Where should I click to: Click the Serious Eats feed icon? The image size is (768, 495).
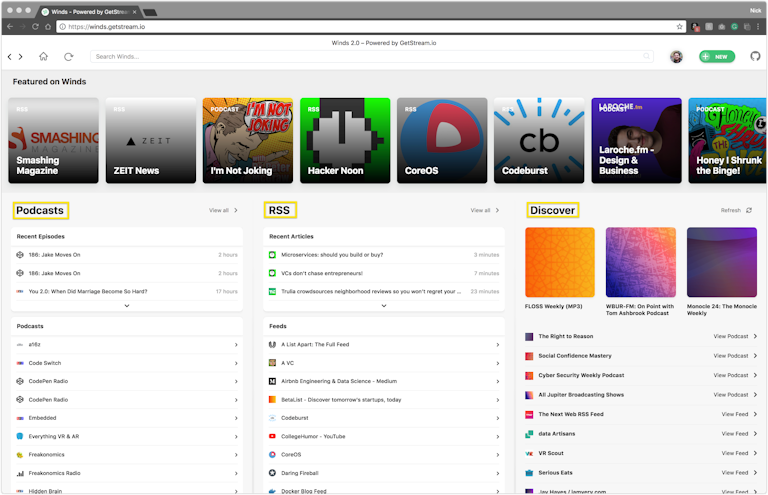[x=529, y=473]
